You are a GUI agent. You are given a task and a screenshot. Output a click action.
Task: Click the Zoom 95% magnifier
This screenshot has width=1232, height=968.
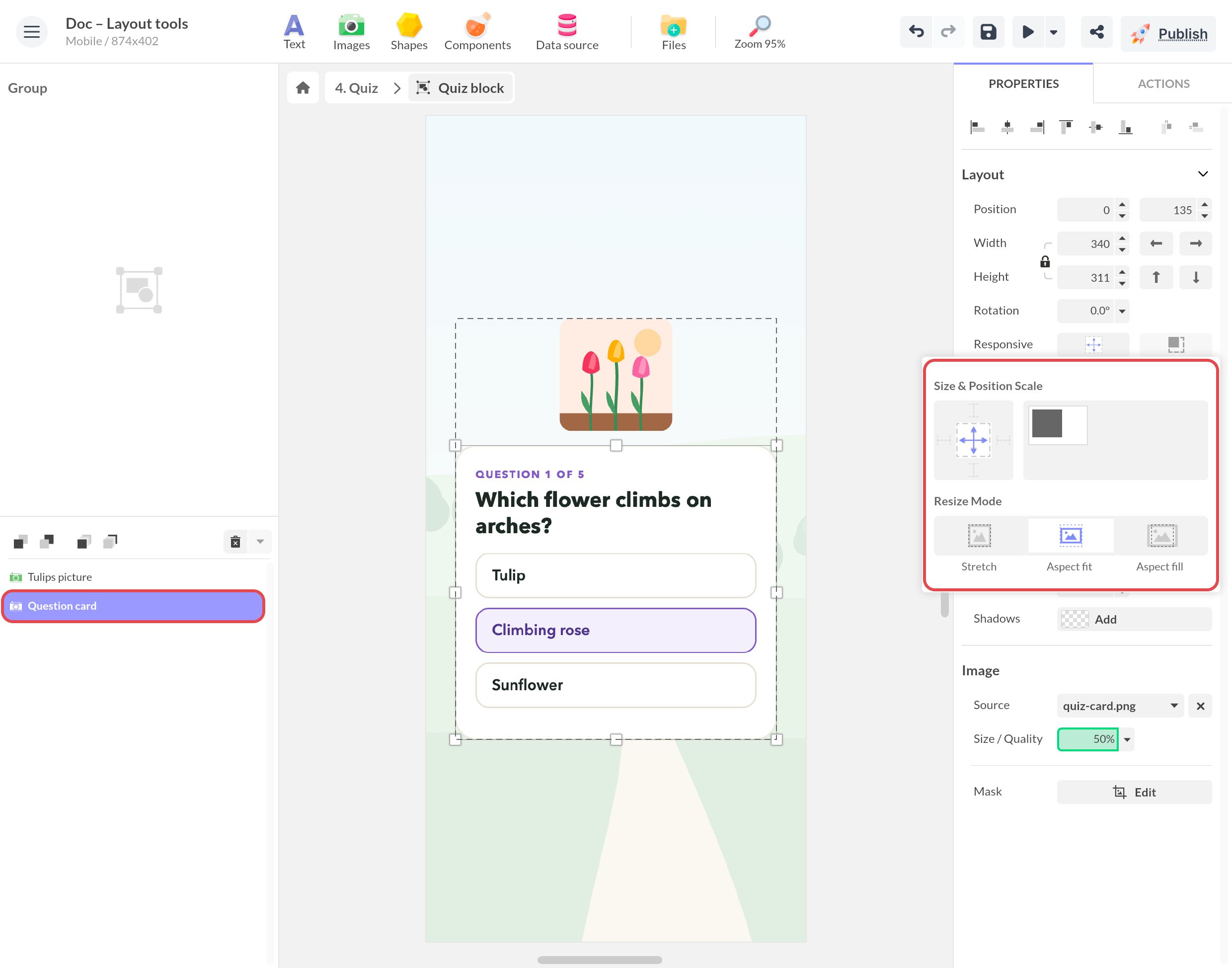point(760,32)
